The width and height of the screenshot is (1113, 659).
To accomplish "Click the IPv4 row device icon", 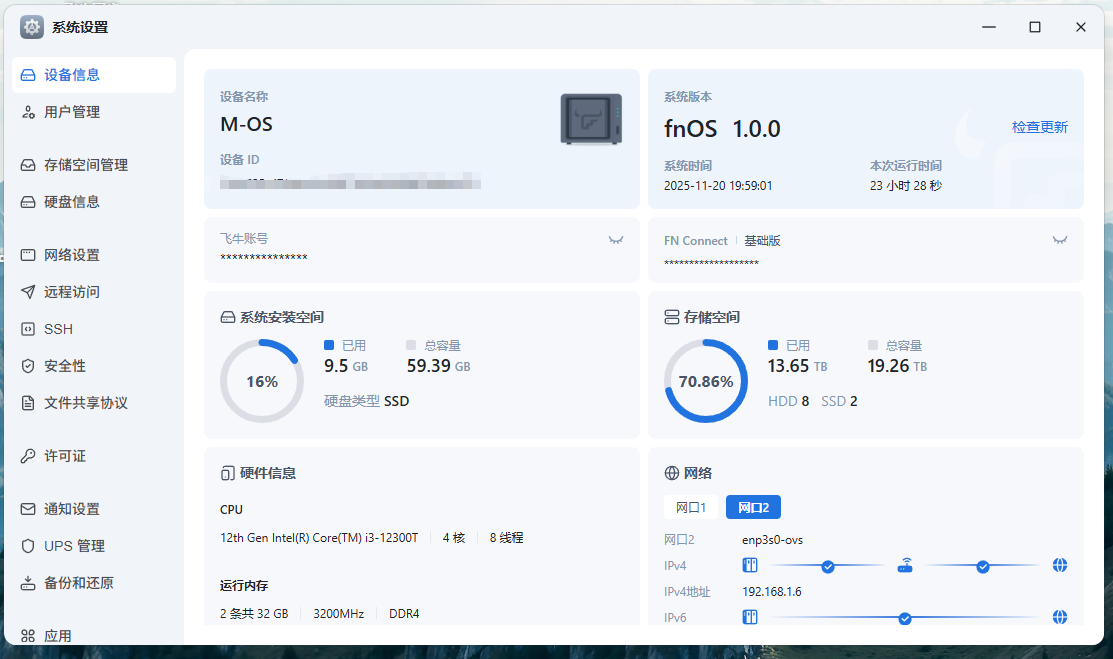I will (x=750, y=565).
